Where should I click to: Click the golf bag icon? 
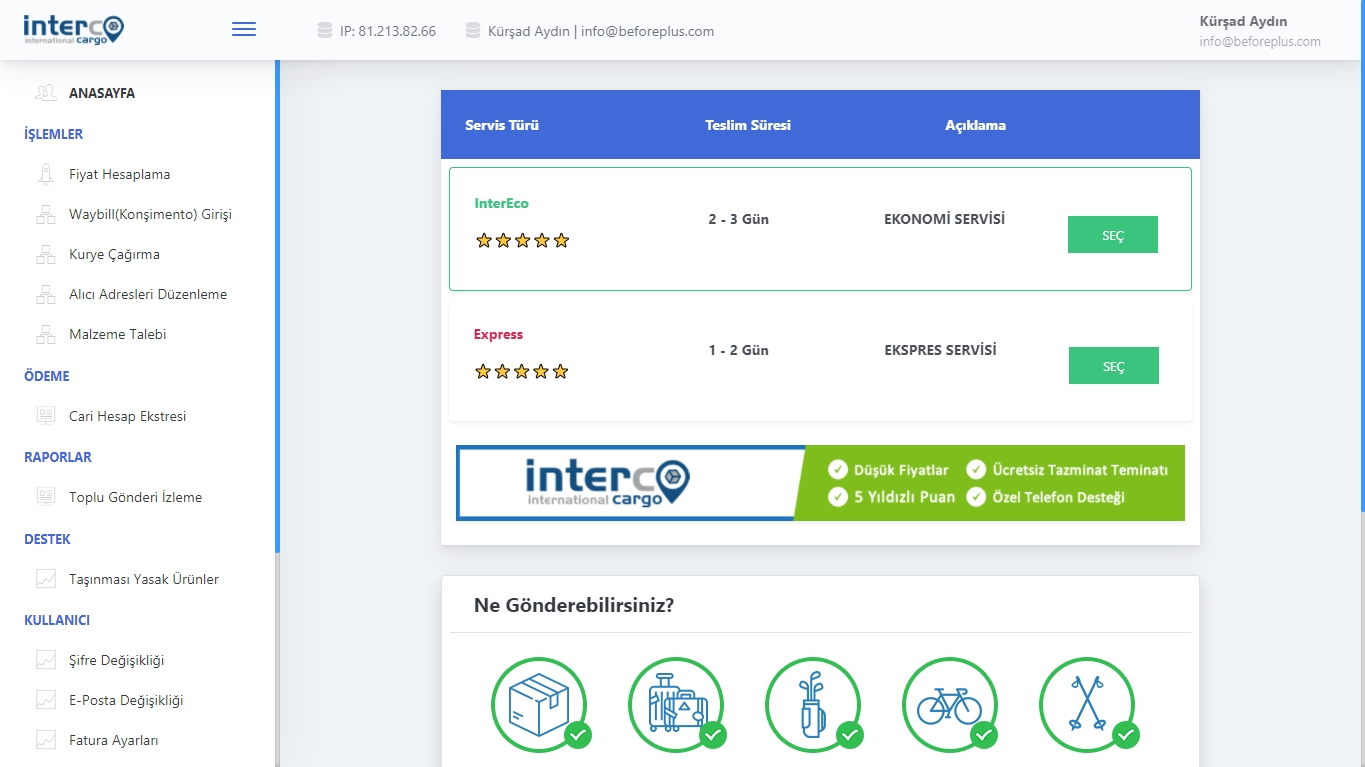coord(812,704)
